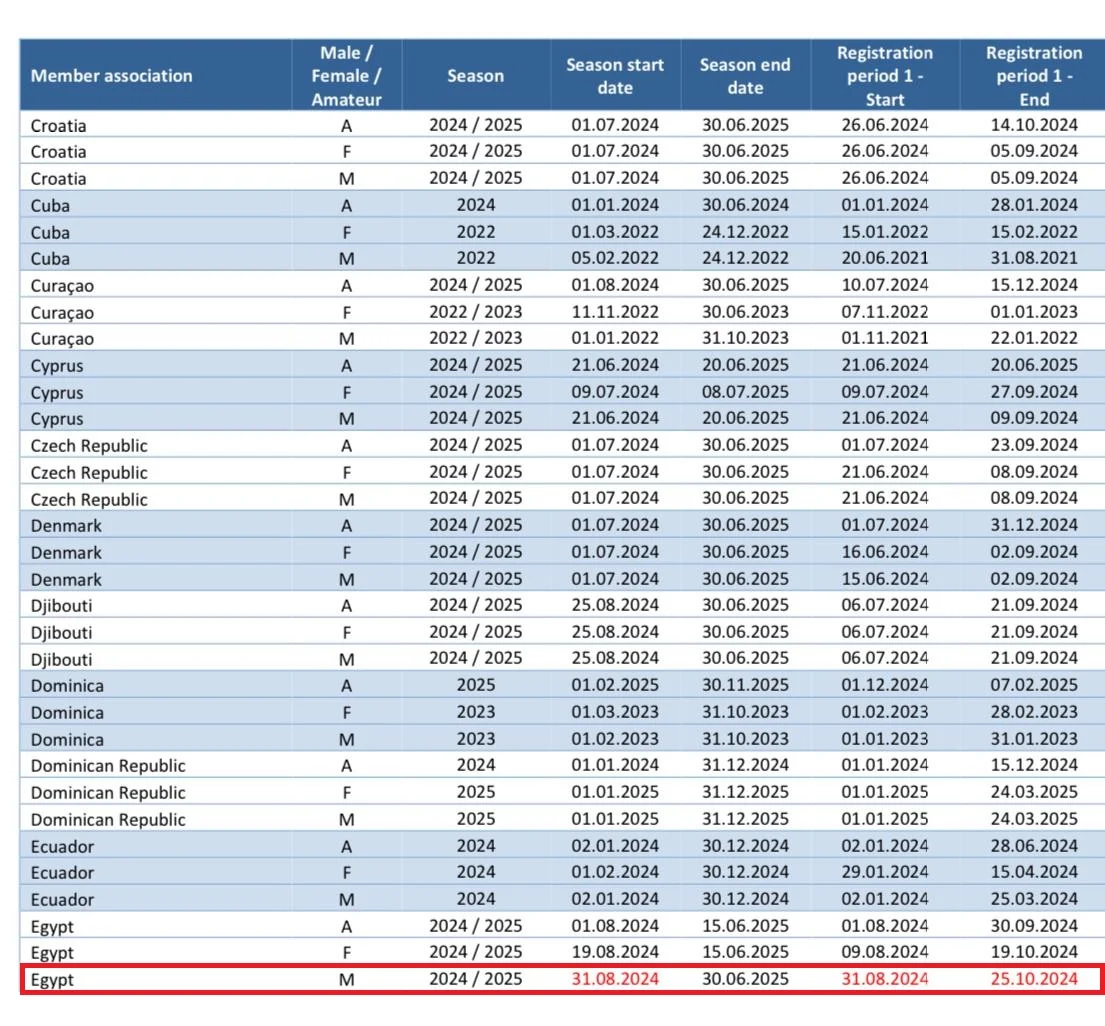1105x1026 pixels.
Task: Select Dominican Republic's 15.12.2024 end date
Action: tap(1034, 765)
